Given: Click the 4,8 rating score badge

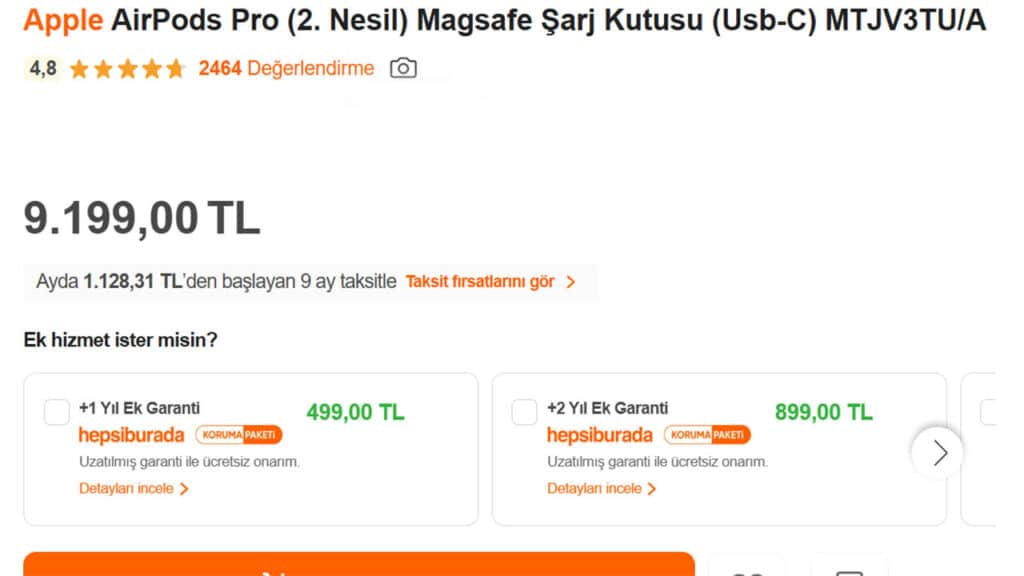Looking at the screenshot, I should (43, 68).
